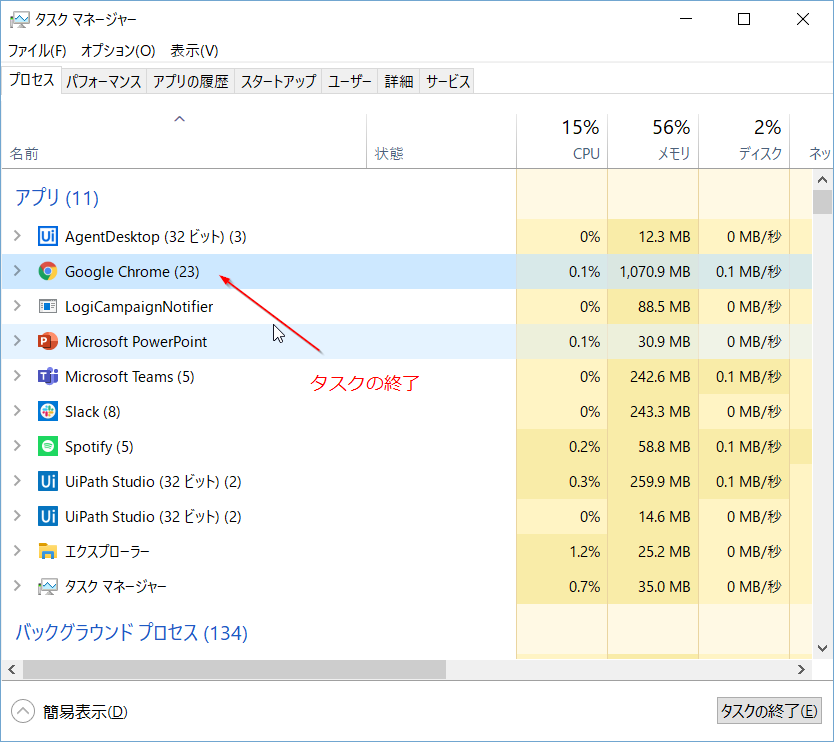Select the Microsoft Teams (5) name
The height and width of the screenshot is (742, 834).
click(129, 377)
